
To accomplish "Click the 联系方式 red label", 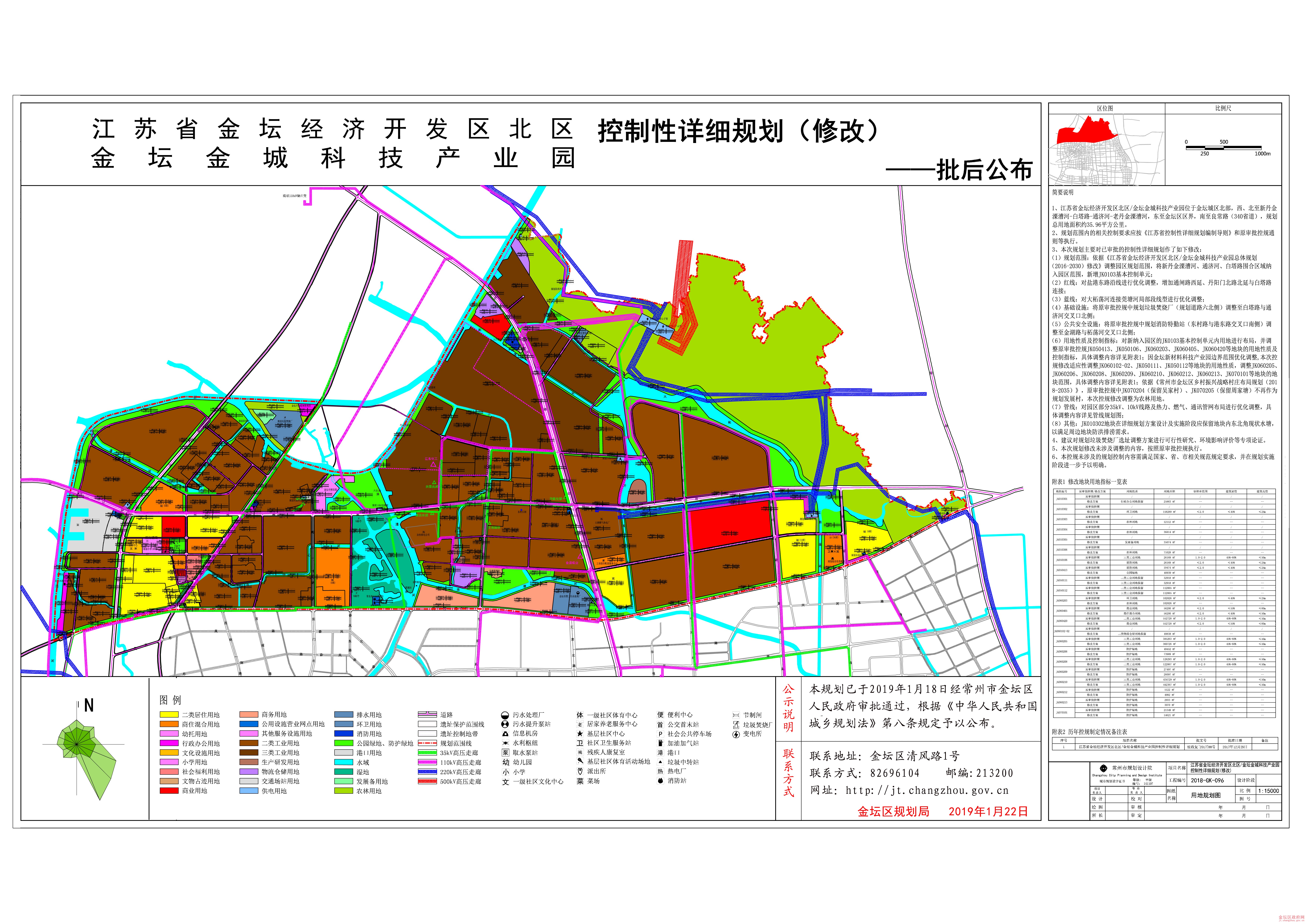I will (788, 773).
